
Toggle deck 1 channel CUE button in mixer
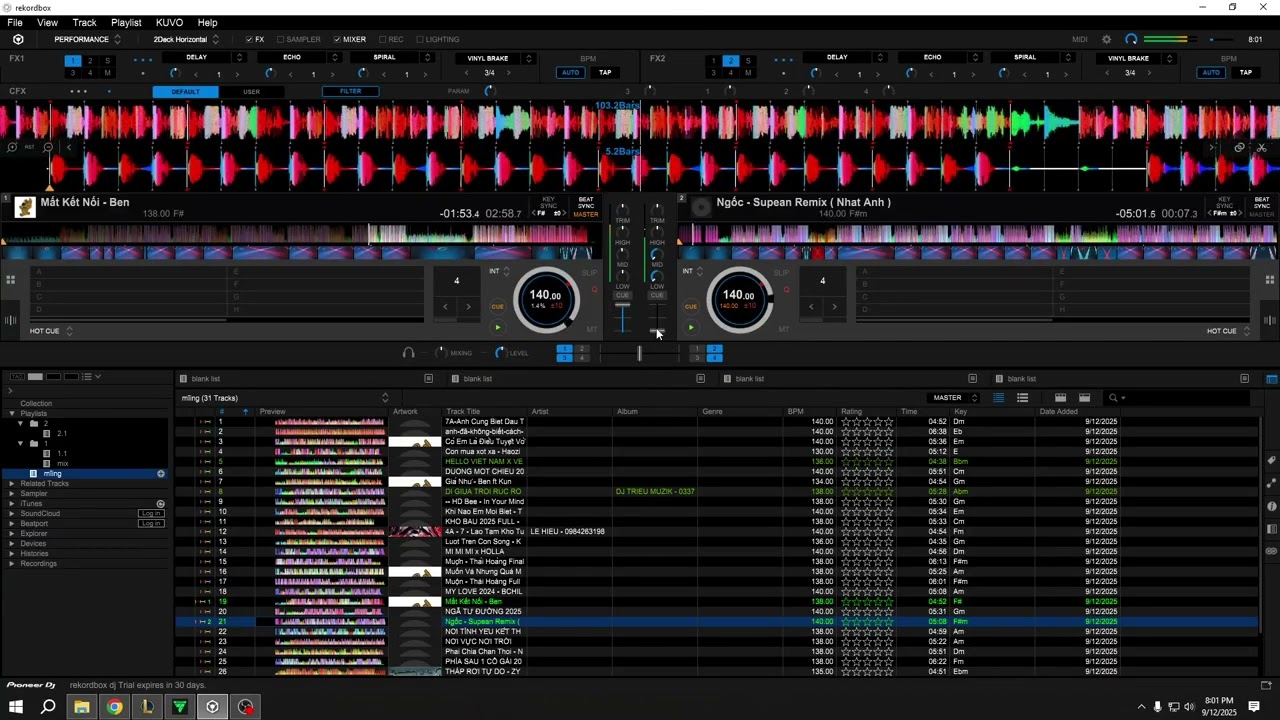623,296
